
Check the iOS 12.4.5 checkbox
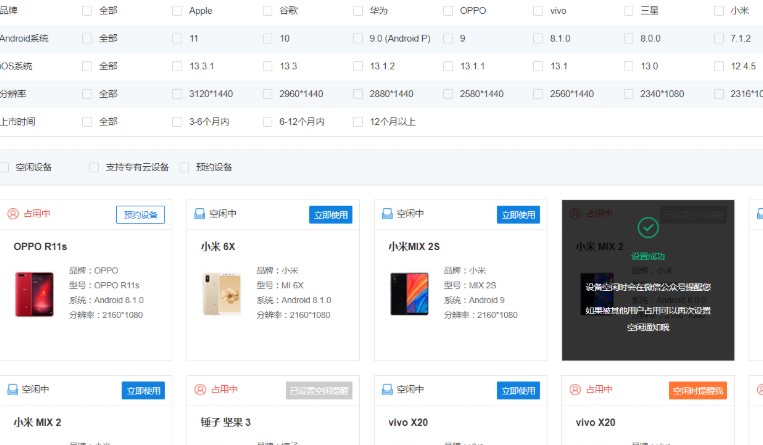coord(719,66)
